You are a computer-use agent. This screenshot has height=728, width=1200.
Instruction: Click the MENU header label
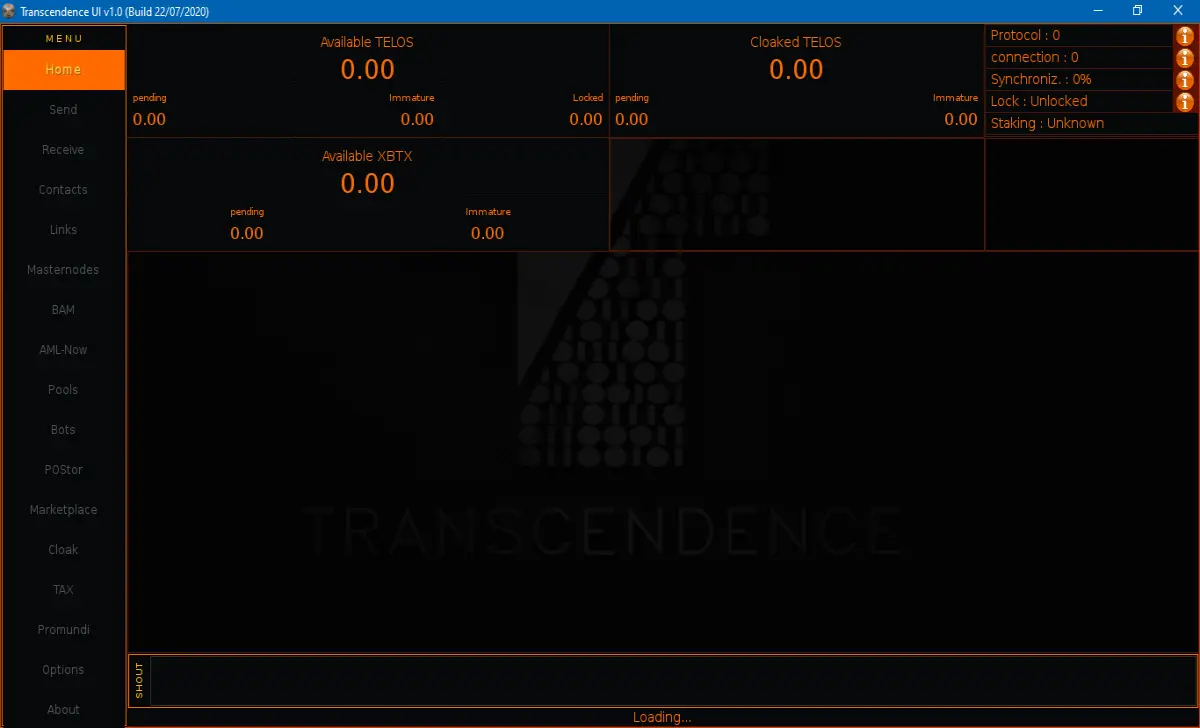pyautogui.click(x=64, y=39)
